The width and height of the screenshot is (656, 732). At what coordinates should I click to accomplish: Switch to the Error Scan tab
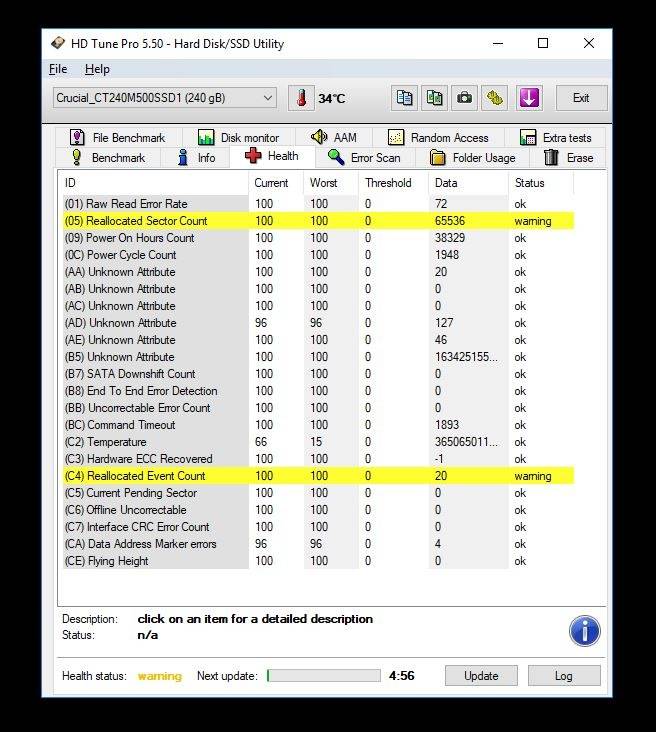(x=365, y=158)
